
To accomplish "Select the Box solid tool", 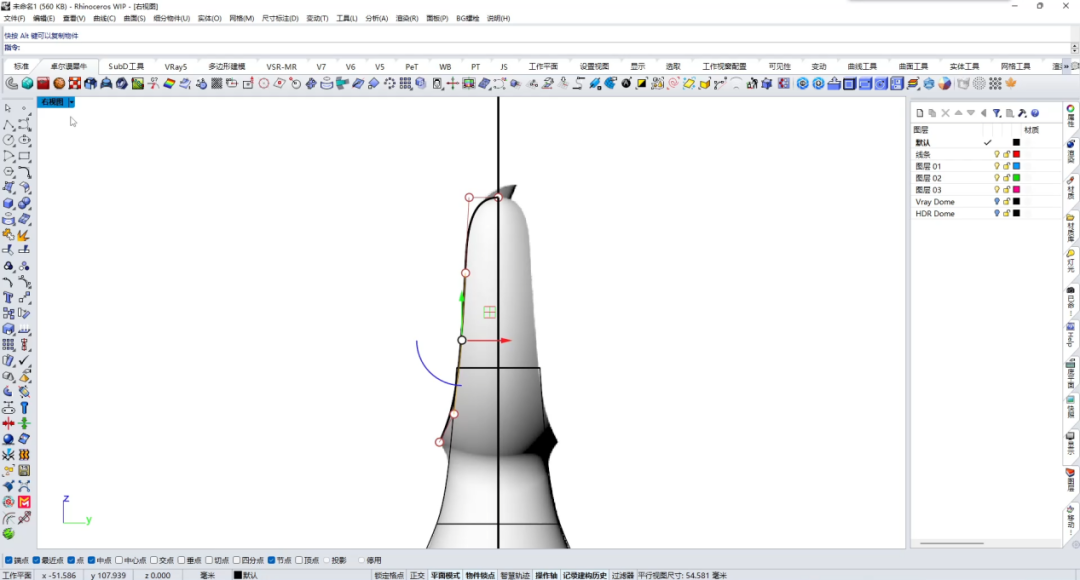I will pyautogui.click(x=8, y=203).
